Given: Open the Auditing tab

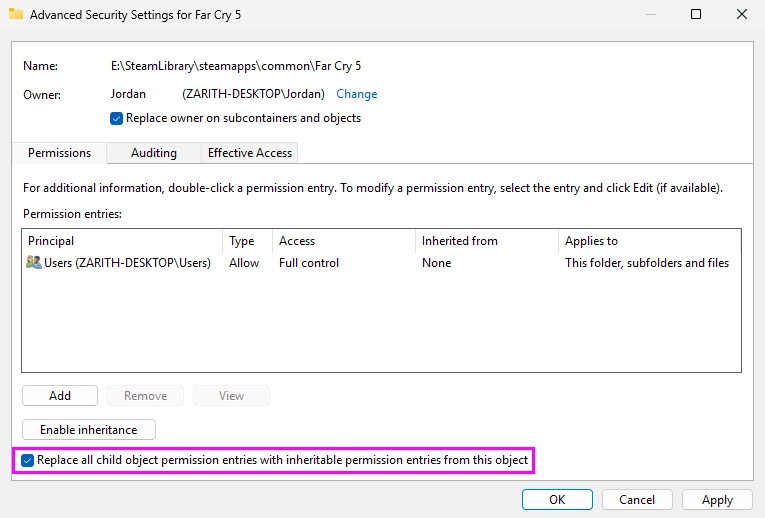Looking at the screenshot, I should [x=154, y=153].
